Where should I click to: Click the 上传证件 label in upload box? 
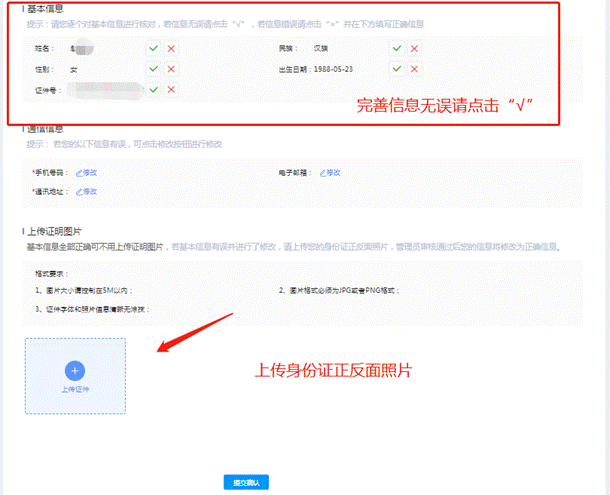tap(75, 389)
